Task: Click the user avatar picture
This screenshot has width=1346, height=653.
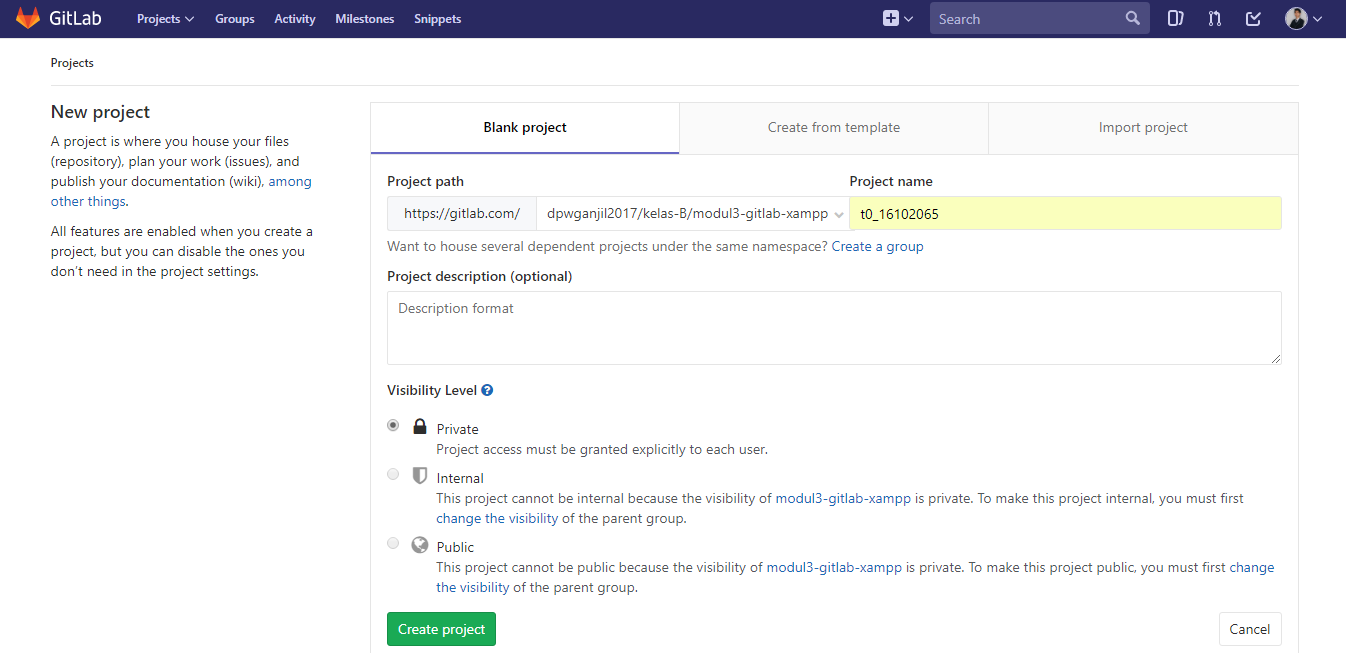Action: pyautogui.click(x=1296, y=18)
